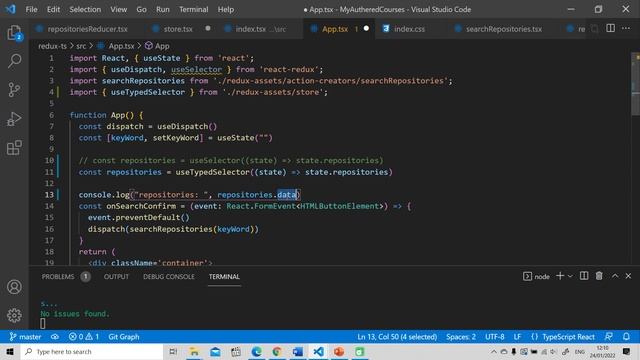This screenshot has width=640, height=360.
Task: Synchronize changes cloud icon in status bar
Action: click(x=55, y=337)
